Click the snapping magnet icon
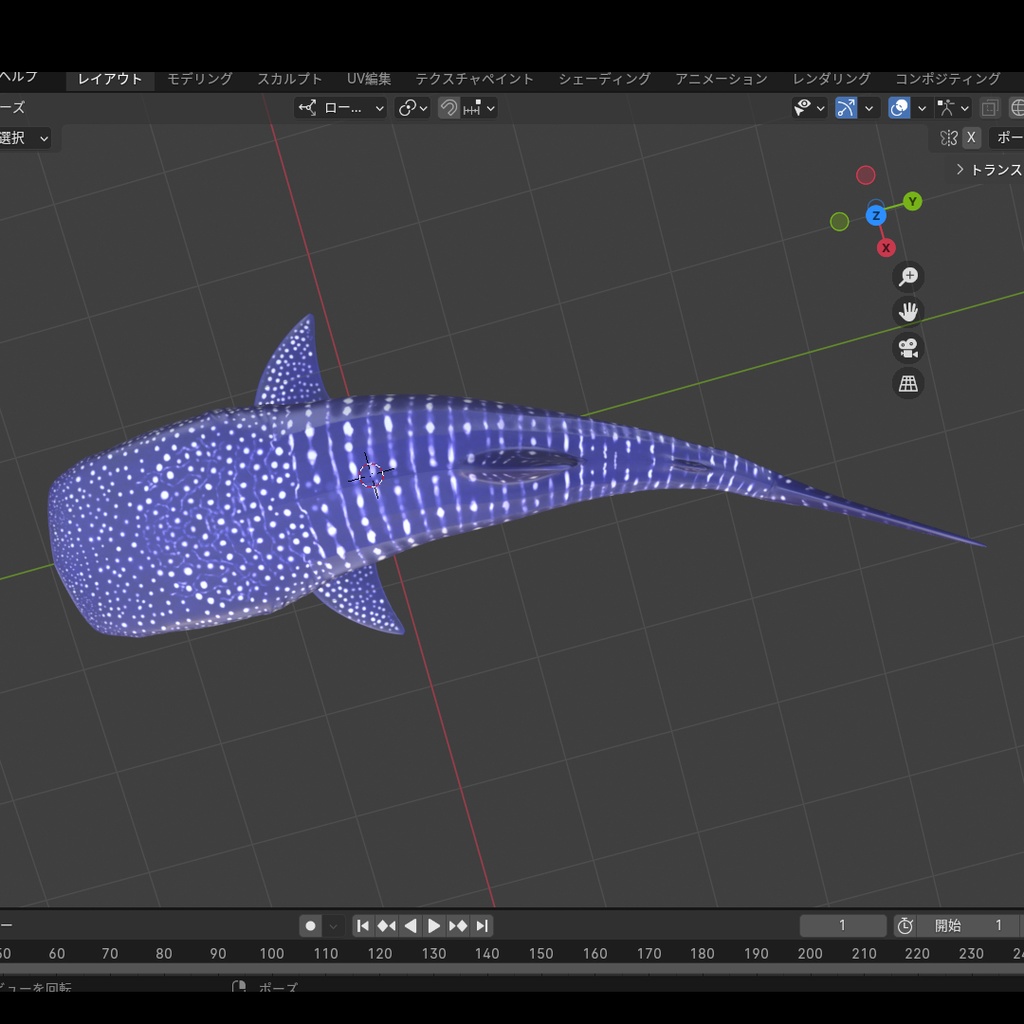Image resolution: width=1024 pixels, height=1024 pixels. coord(447,107)
